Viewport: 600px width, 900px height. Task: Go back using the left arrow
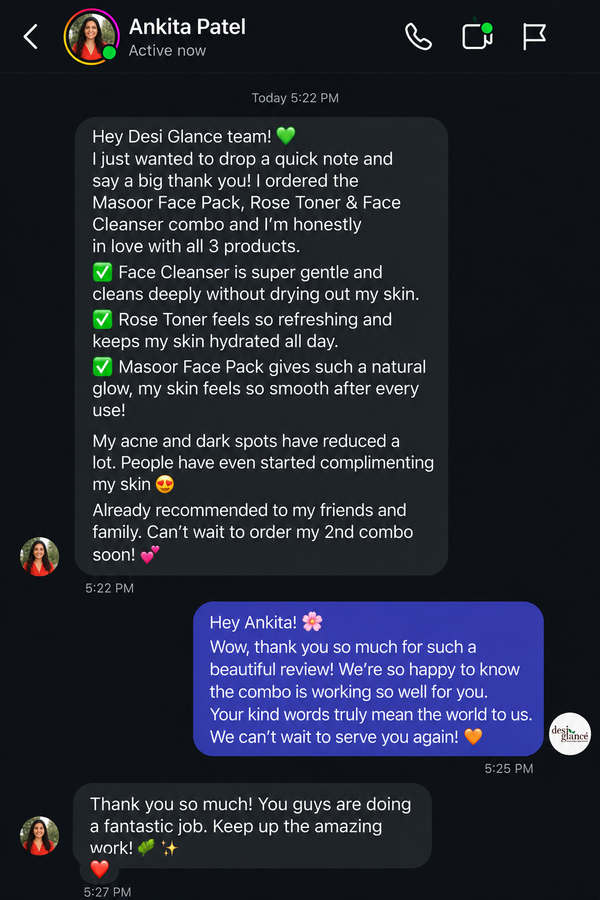[30, 37]
